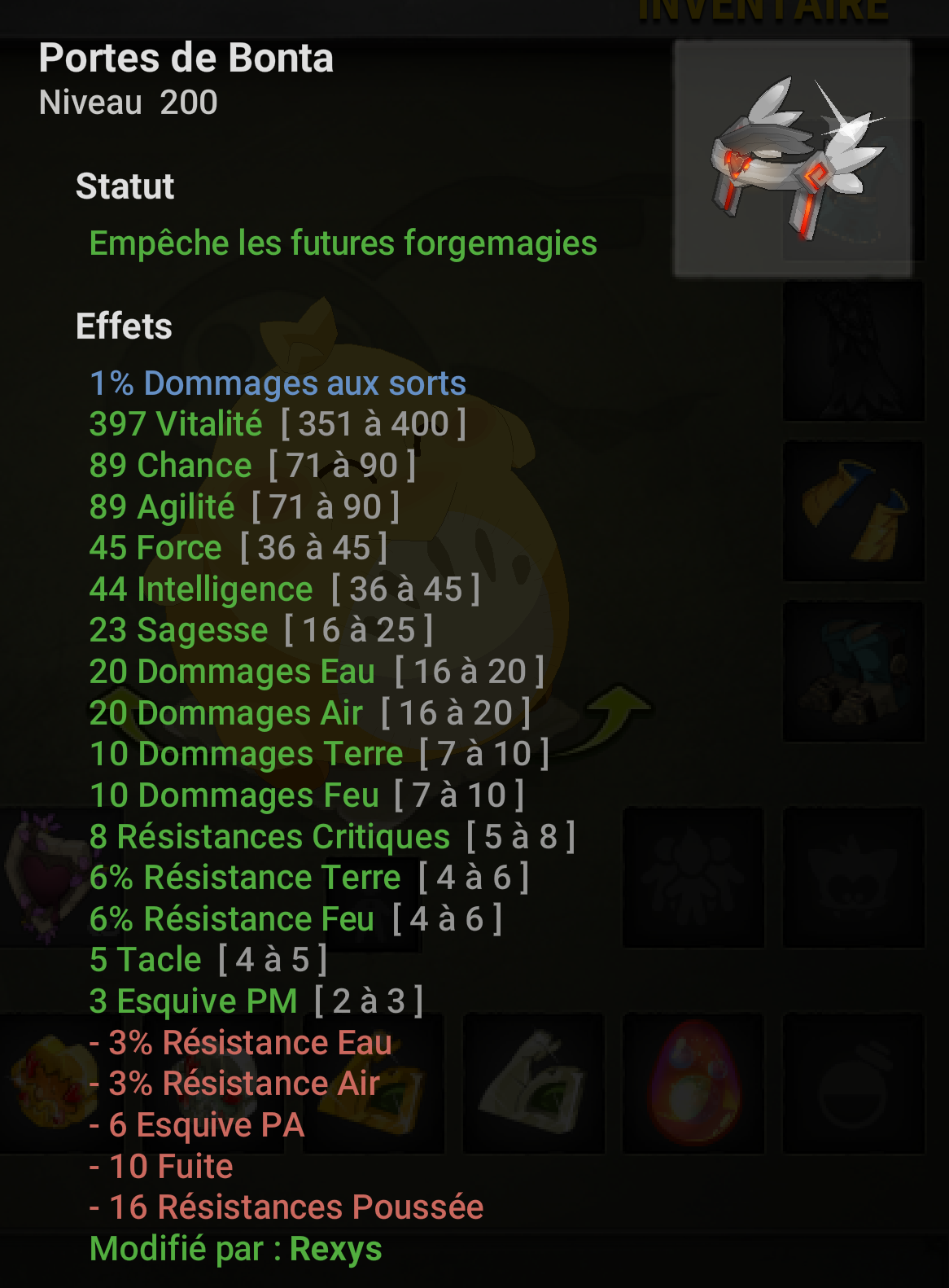Click the red spotted egg item
Screen dimensions: 949x1288
693,1083
